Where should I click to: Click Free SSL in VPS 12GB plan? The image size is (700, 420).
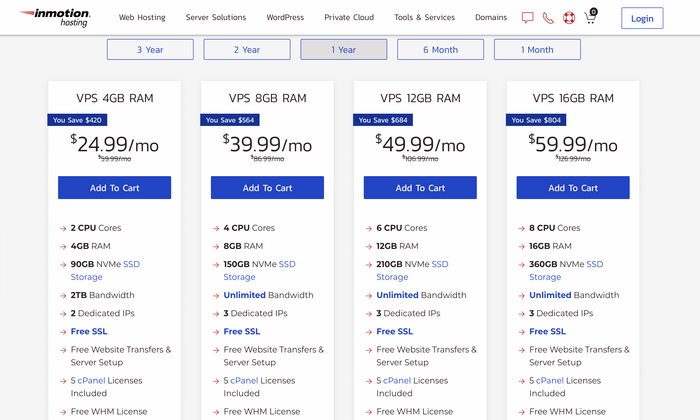[x=395, y=332]
